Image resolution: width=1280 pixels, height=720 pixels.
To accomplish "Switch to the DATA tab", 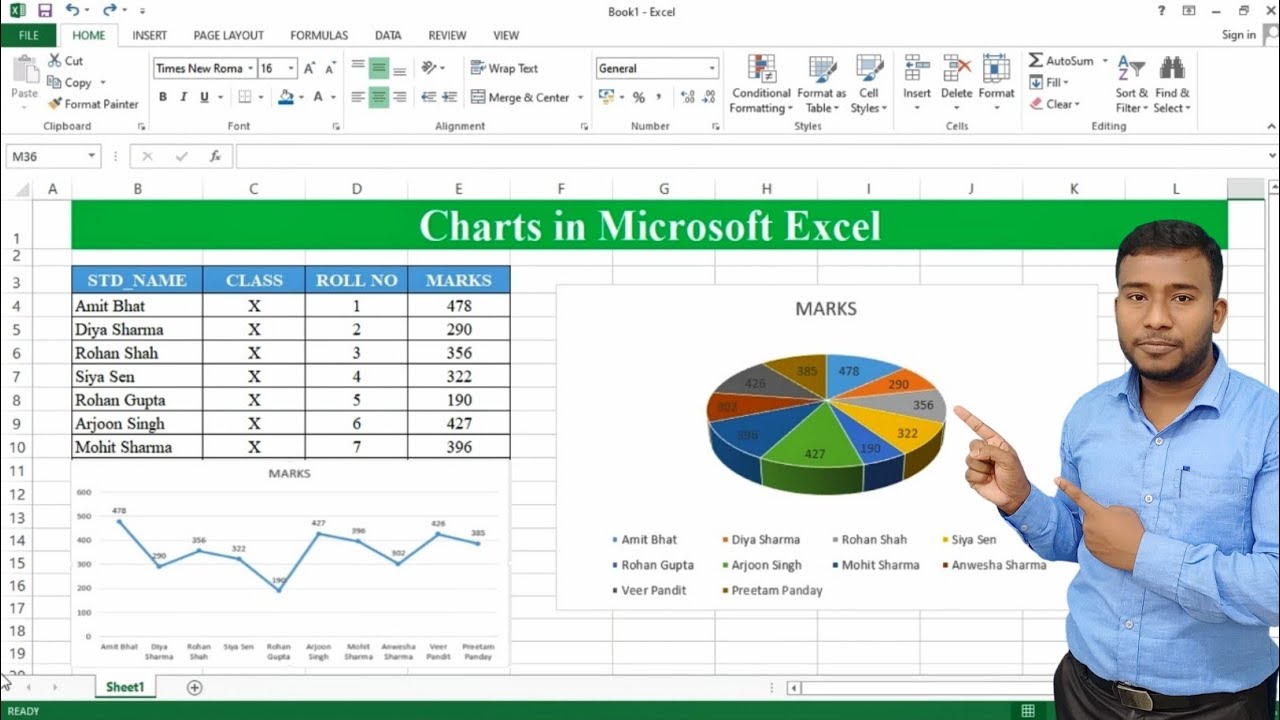I will 388,35.
